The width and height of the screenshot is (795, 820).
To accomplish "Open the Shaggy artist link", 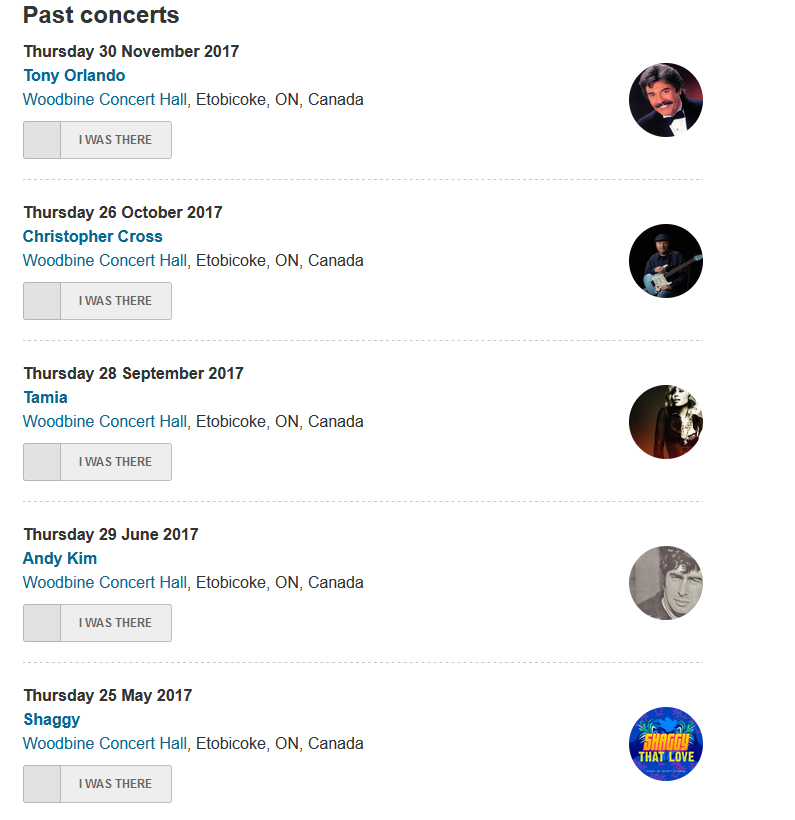I will (51, 720).
